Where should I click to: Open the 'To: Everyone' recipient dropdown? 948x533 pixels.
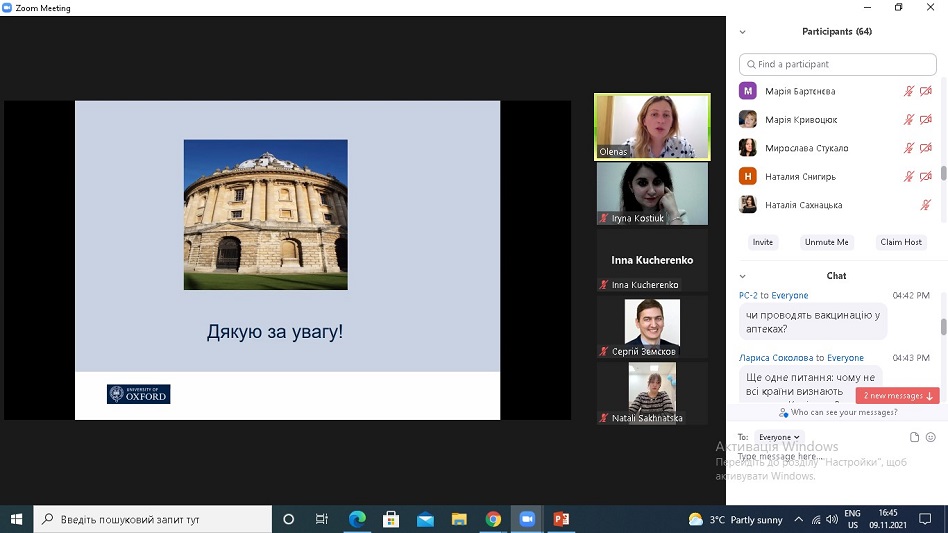pos(779,437)
